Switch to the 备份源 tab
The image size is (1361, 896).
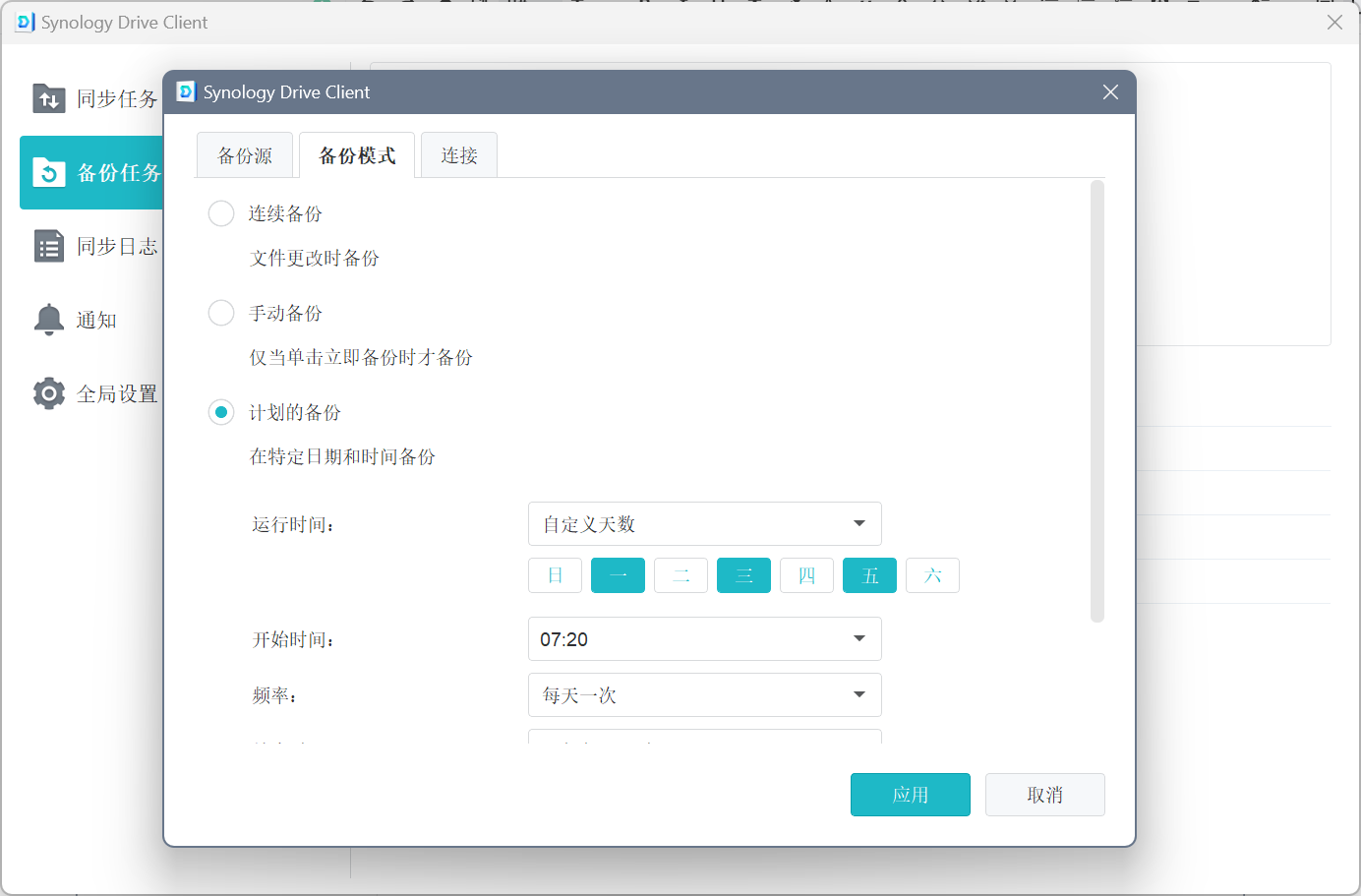tap(245, 155)
